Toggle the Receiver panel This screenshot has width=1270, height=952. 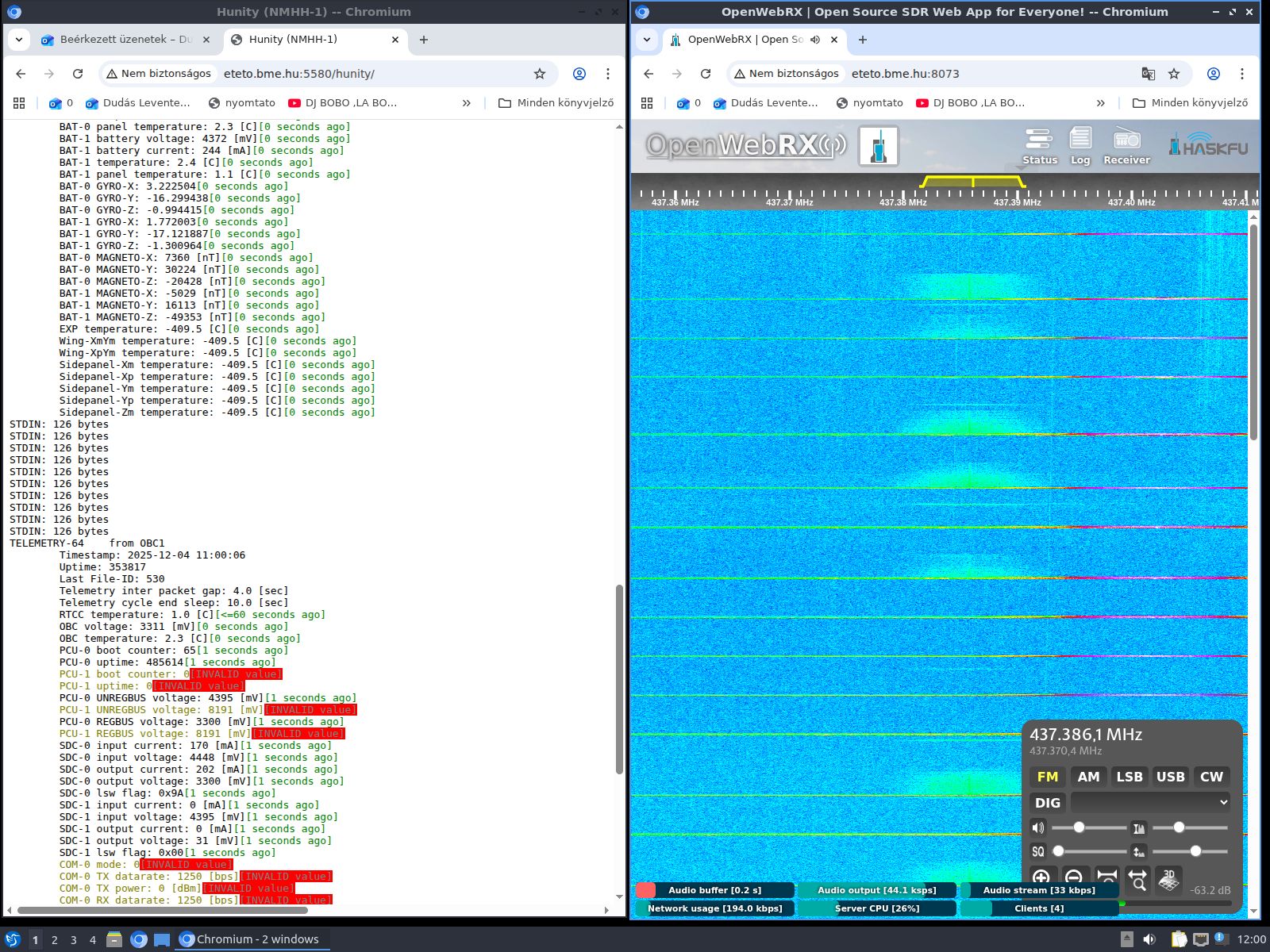point(1126,146)
